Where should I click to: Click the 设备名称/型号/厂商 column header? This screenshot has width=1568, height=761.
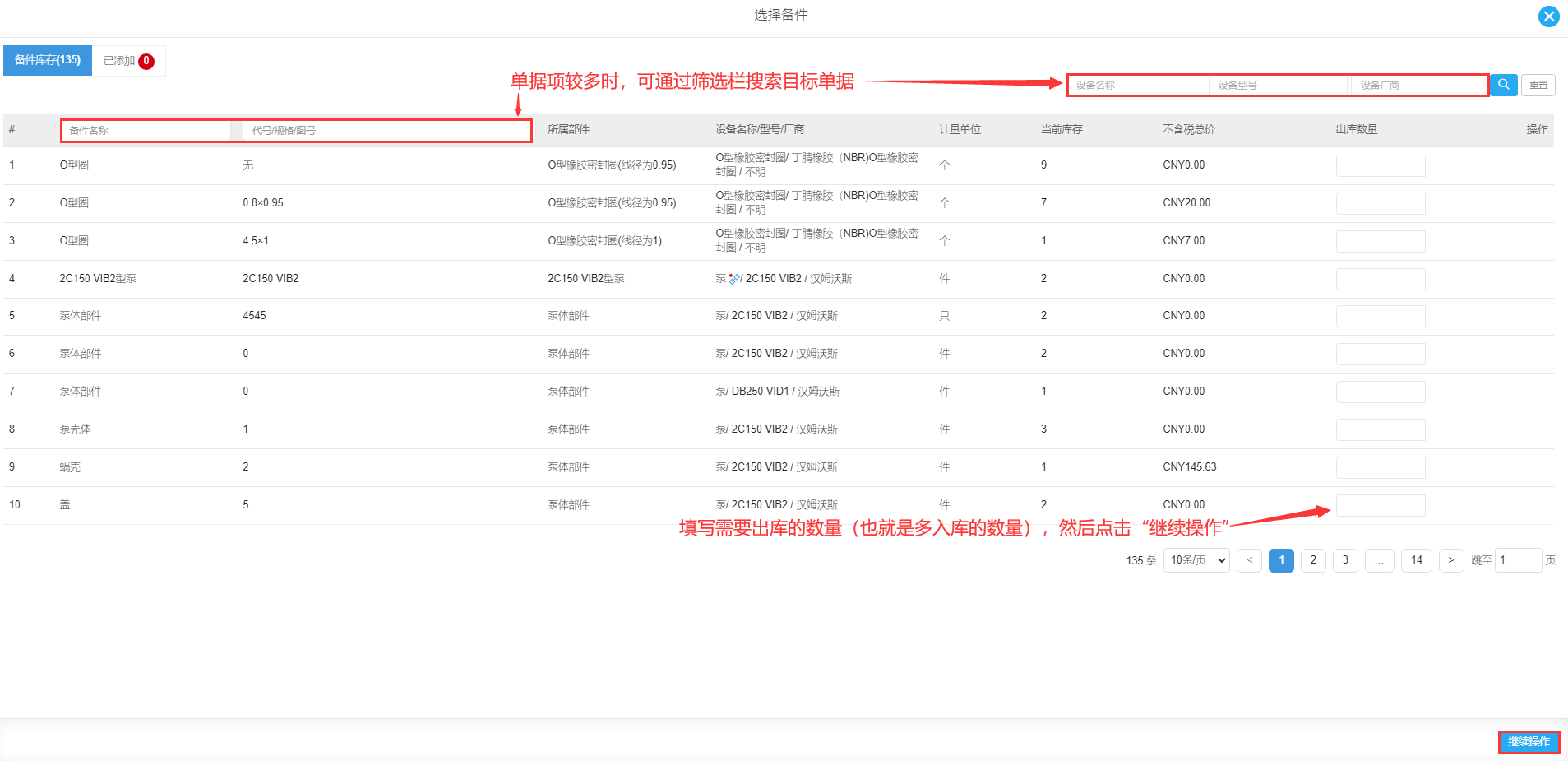tap(760, 130)
